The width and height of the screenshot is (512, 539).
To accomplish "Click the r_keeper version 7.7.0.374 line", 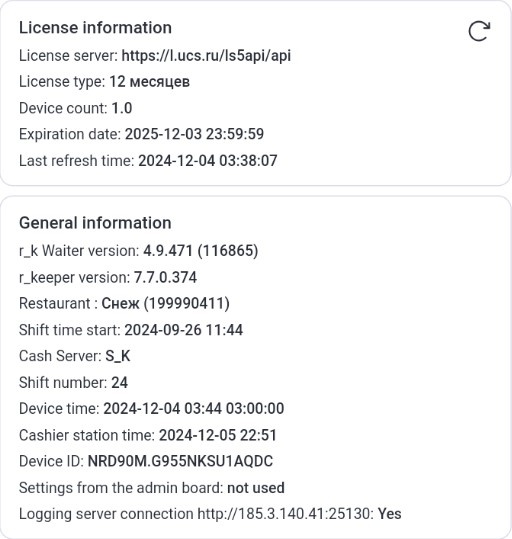I will point(108,277).
